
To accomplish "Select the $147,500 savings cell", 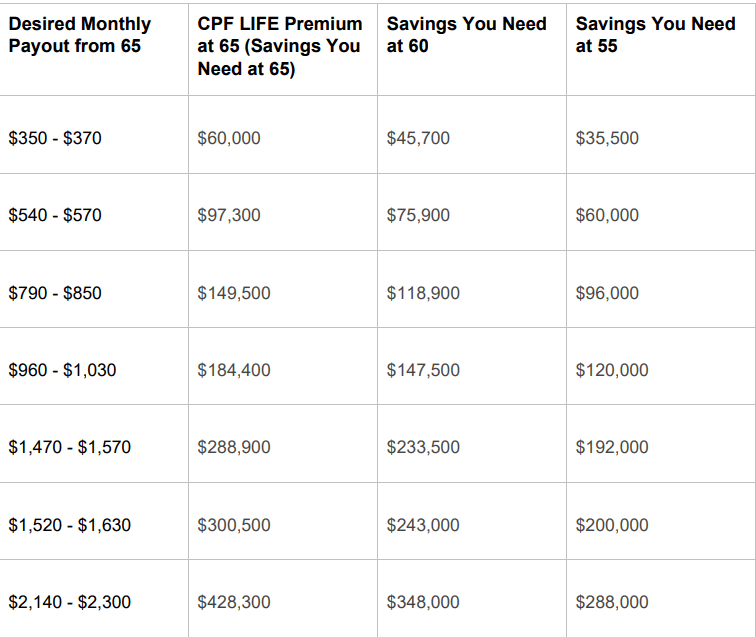I will 423,370.
